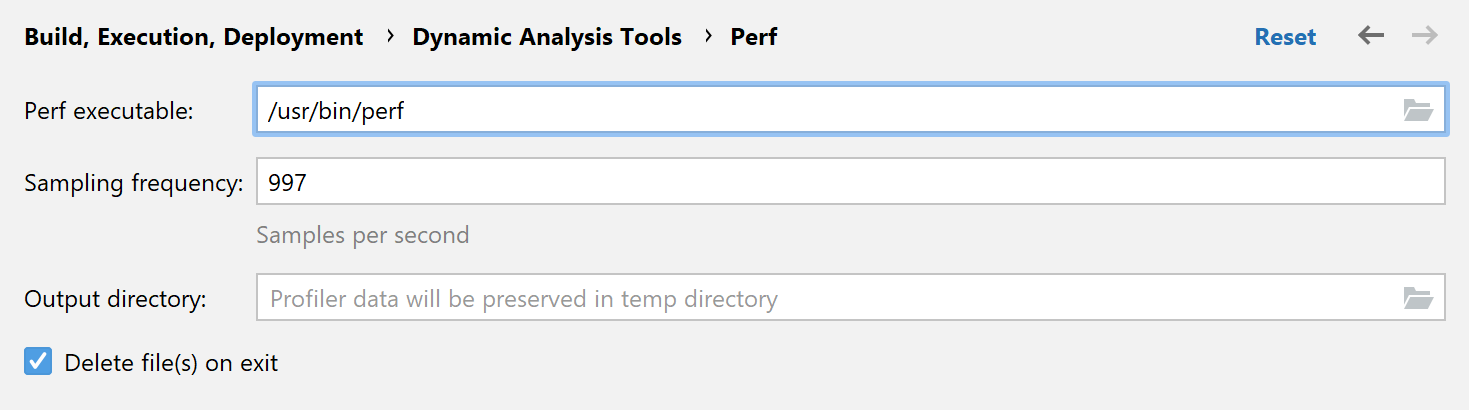Open Build, Execution, Deployment breadcrumb
This screenshot has height=410, width=1469.
click(193, 38)
